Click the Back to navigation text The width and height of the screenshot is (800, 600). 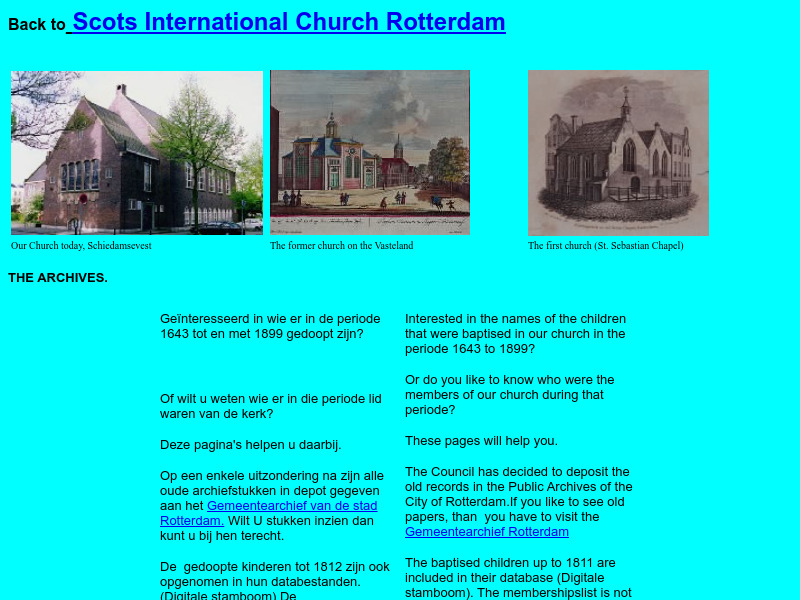[35, 25]
